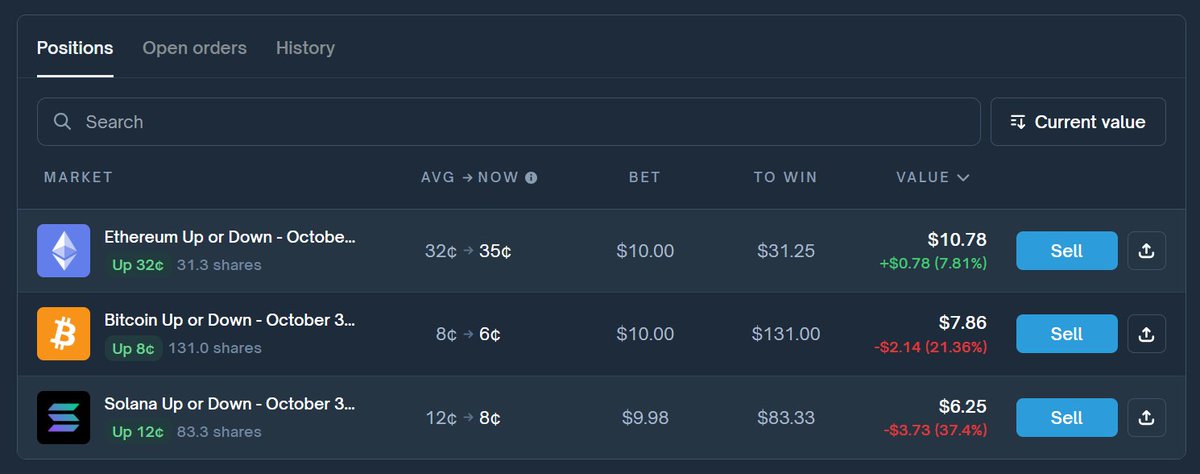This screenshot has width=1200, height=474.
Task: Switch to the History tab
Action: point(305,48)
